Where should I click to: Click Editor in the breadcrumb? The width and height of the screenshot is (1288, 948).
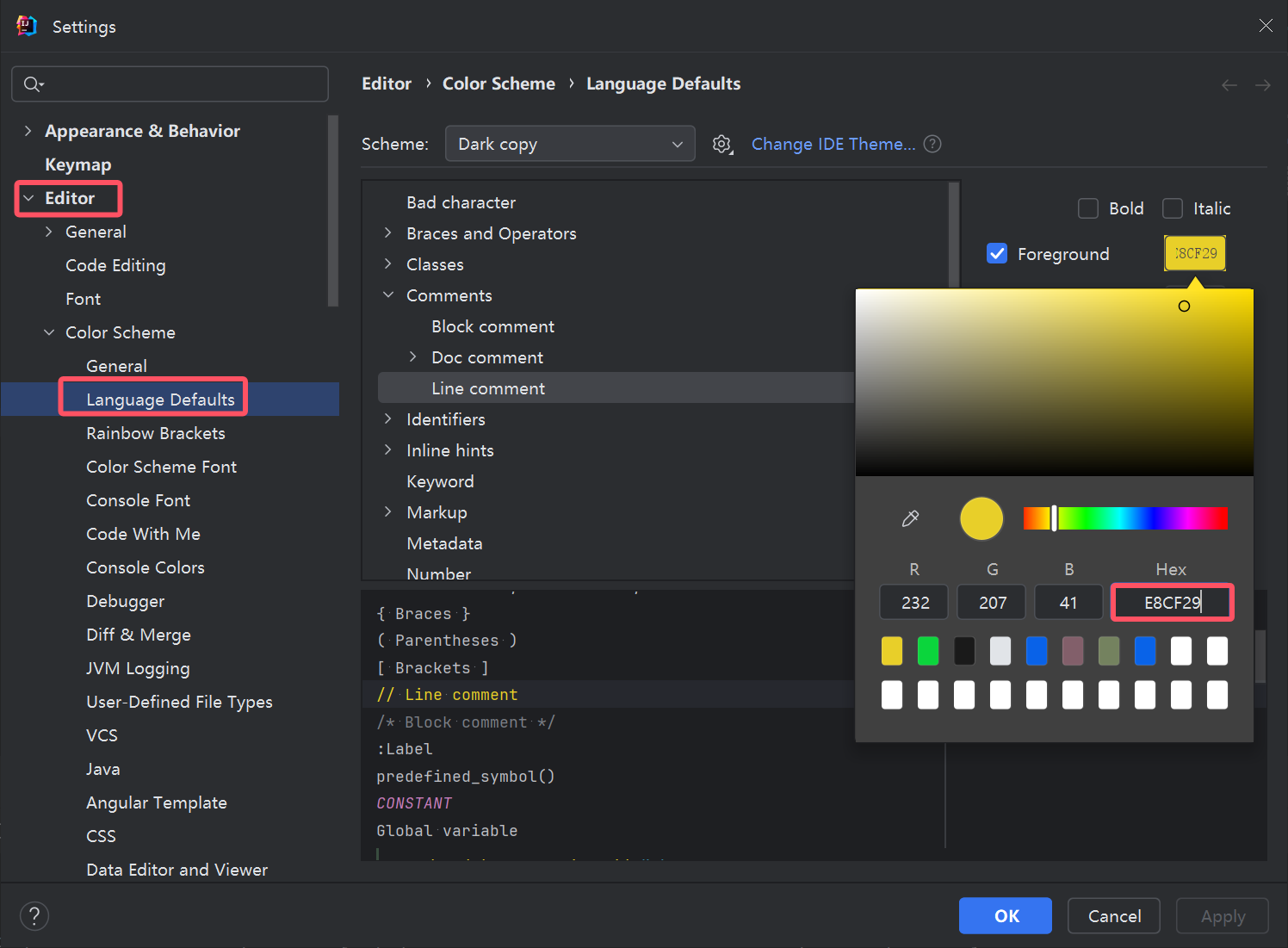(x=387, y=84)
